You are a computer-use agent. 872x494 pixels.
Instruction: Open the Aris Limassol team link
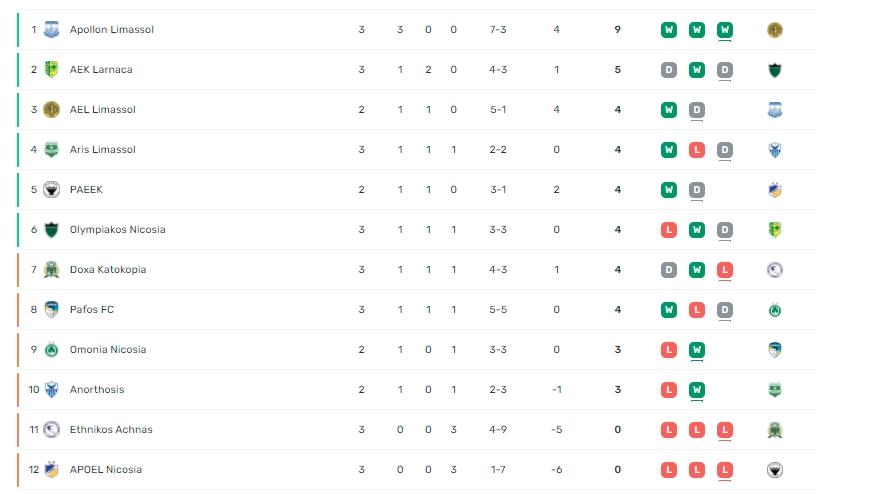click(x=102, y=150)
